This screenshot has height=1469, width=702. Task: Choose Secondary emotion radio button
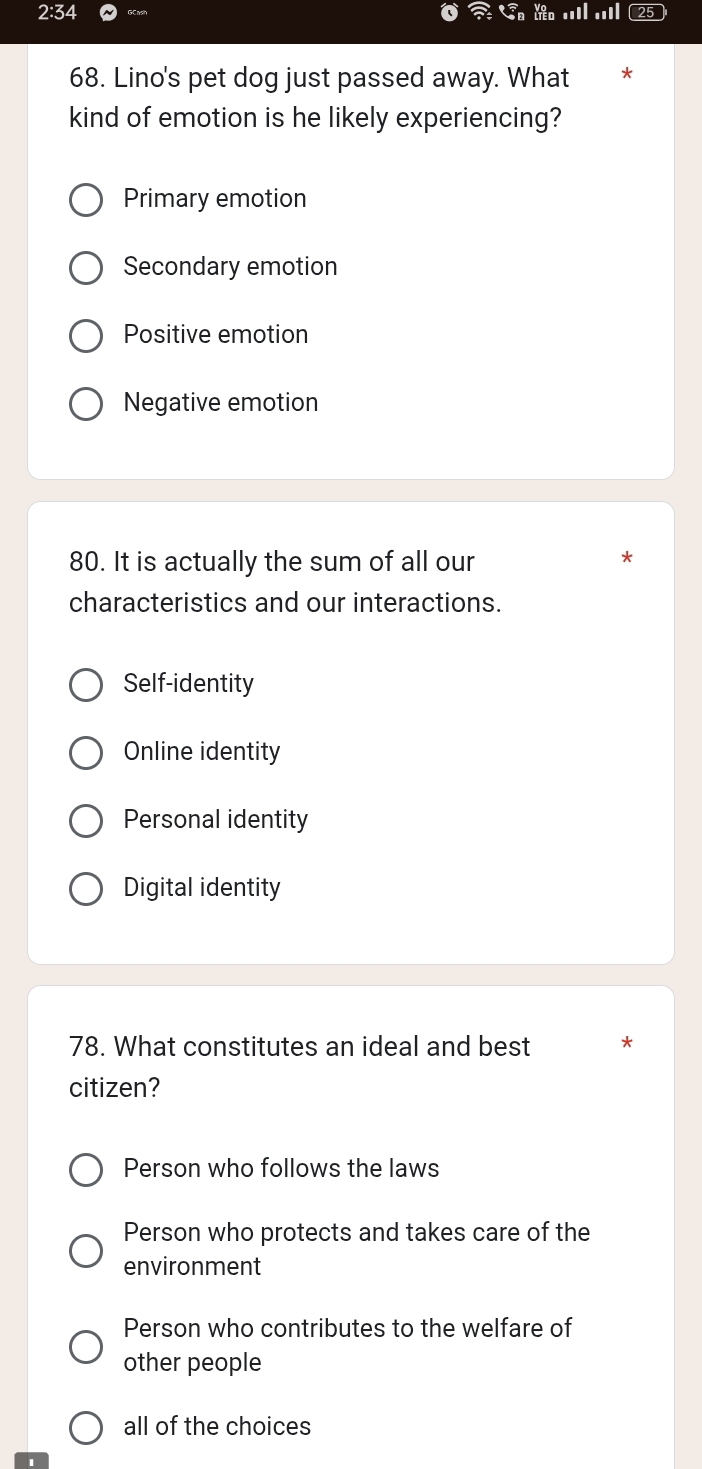tap(86, 267)
